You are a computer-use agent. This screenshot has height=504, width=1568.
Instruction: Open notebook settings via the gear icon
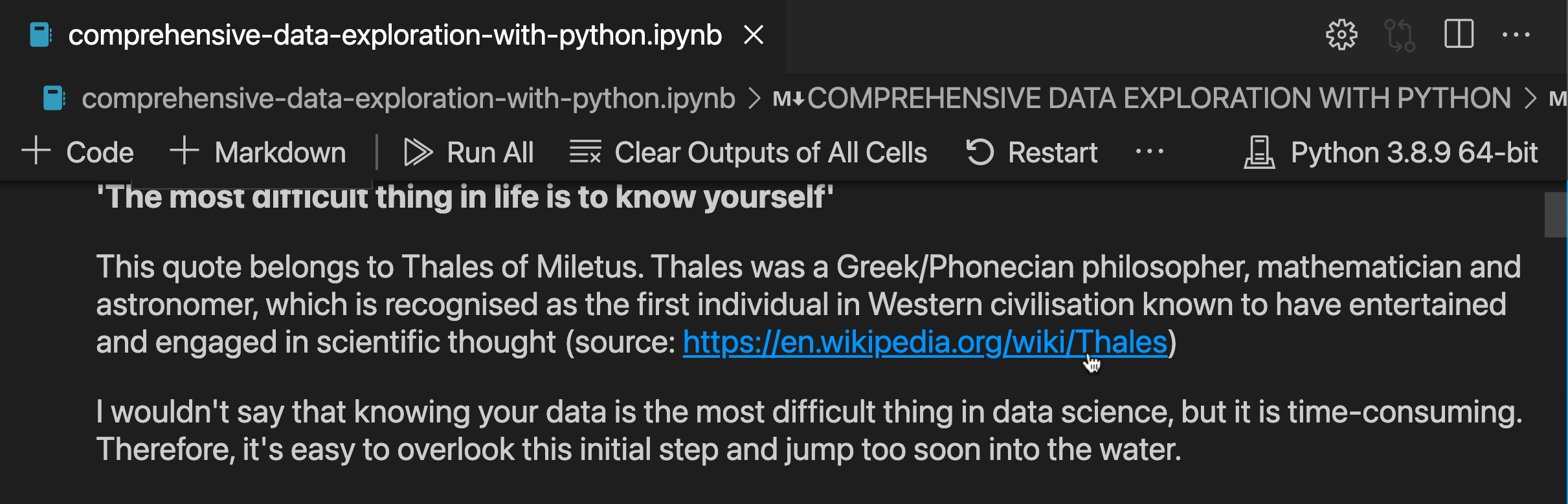[x=1342, y=35]
